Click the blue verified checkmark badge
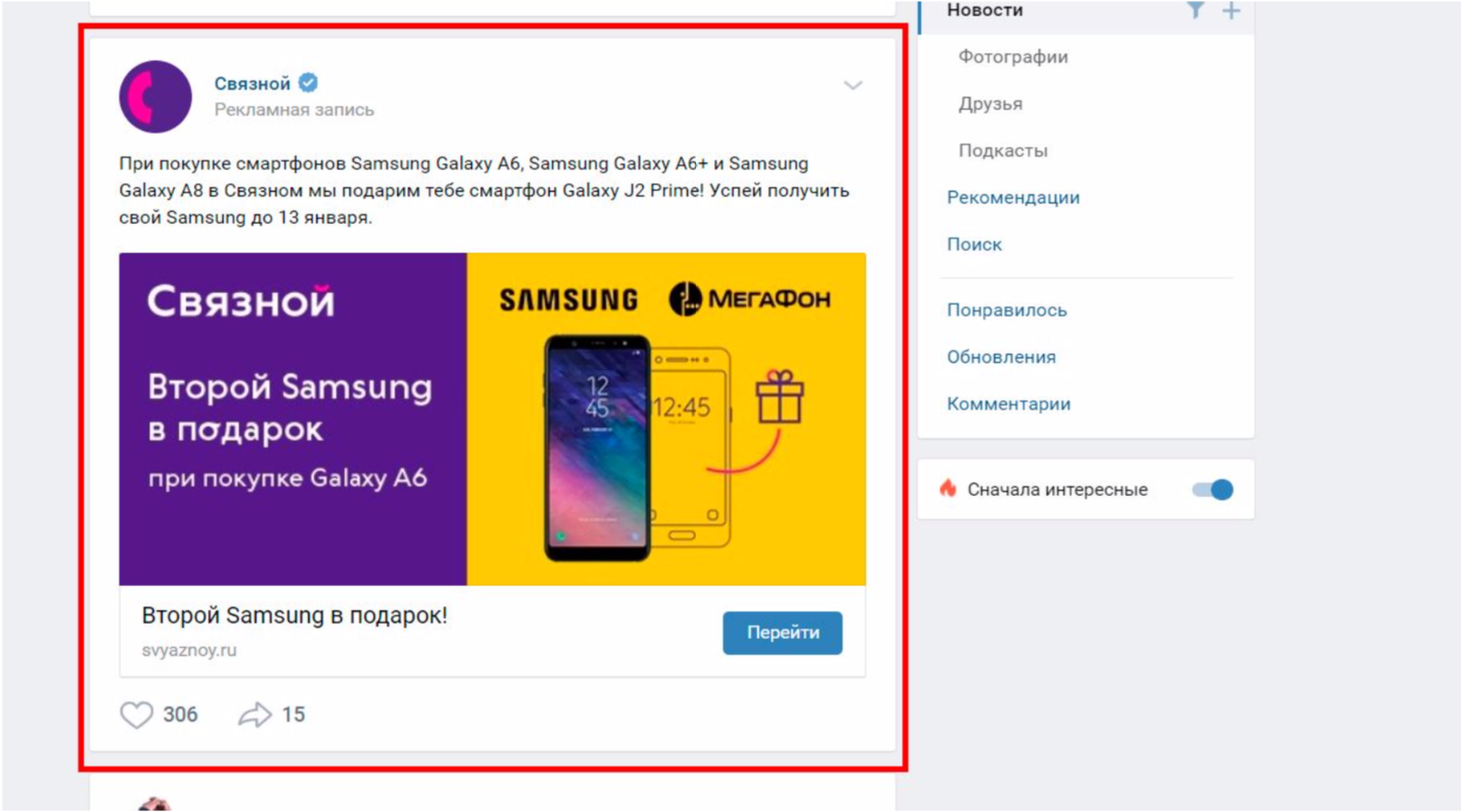1461x812 pixels. click(309, 83)
